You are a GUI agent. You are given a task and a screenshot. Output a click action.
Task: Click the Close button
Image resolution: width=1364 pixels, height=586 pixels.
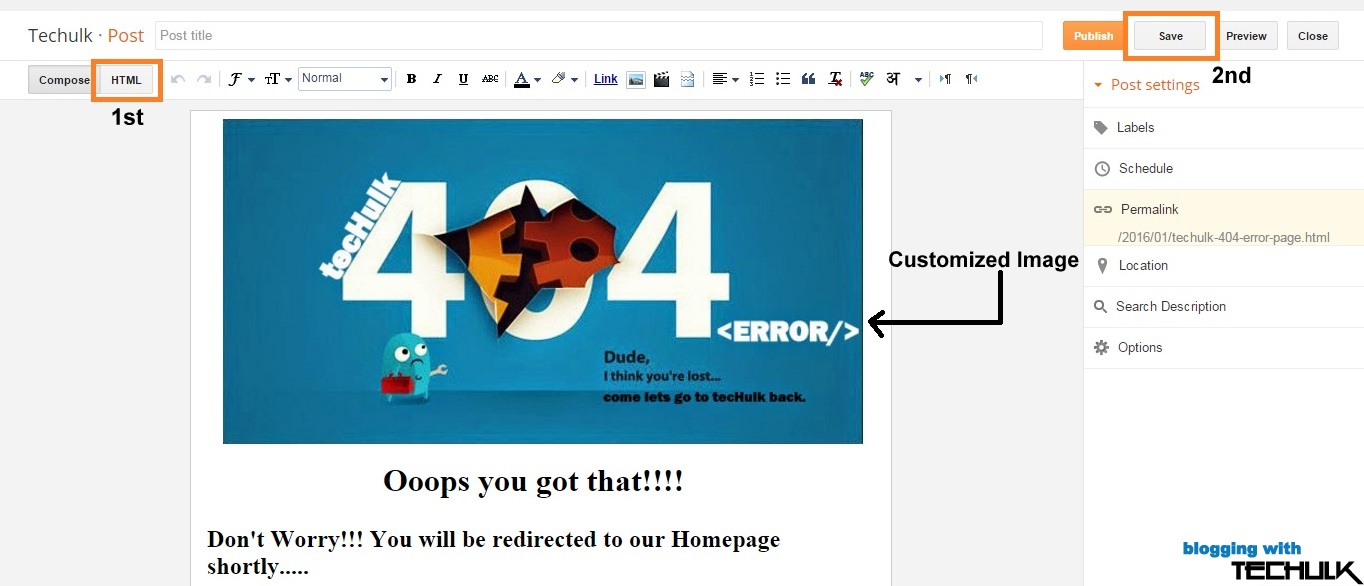point(1312,36)
